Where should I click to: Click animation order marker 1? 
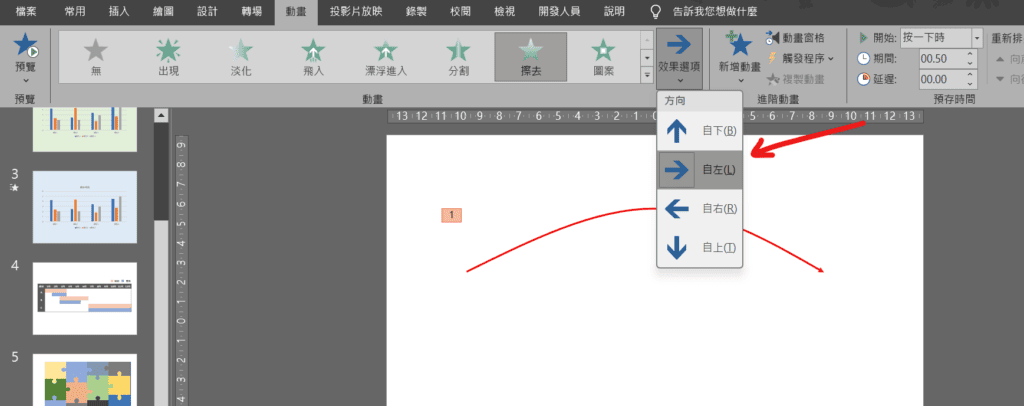[452, 215]
